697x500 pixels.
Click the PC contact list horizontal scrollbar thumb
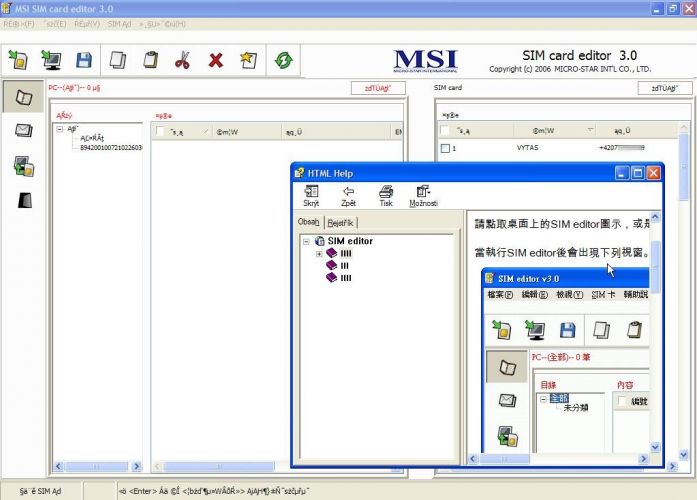(x=219, y=467)
